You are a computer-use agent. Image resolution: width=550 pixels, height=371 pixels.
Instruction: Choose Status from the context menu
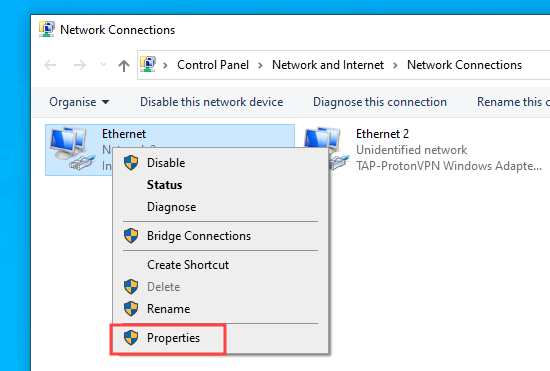(x=165, y=185)
